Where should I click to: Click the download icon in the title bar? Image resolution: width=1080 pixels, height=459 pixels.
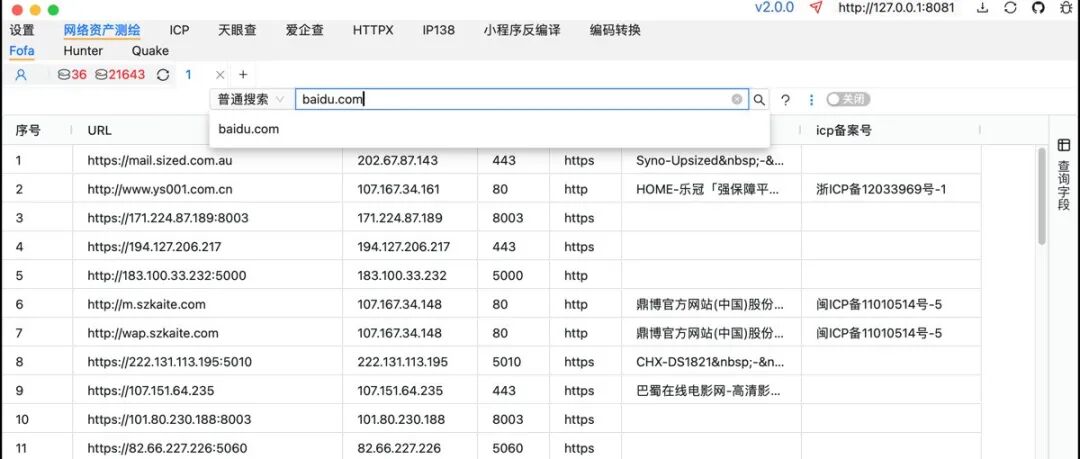pyautogui.click(x=983, y=8)
